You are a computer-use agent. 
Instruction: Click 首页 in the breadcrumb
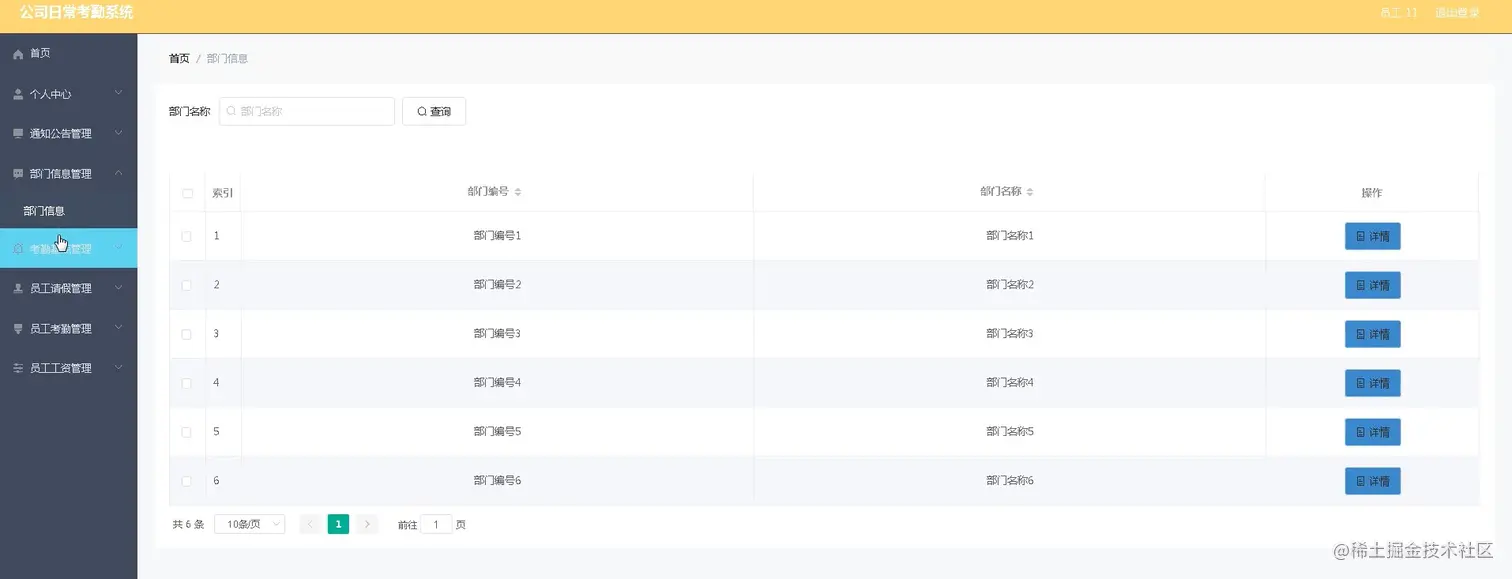tap(179, 59)
